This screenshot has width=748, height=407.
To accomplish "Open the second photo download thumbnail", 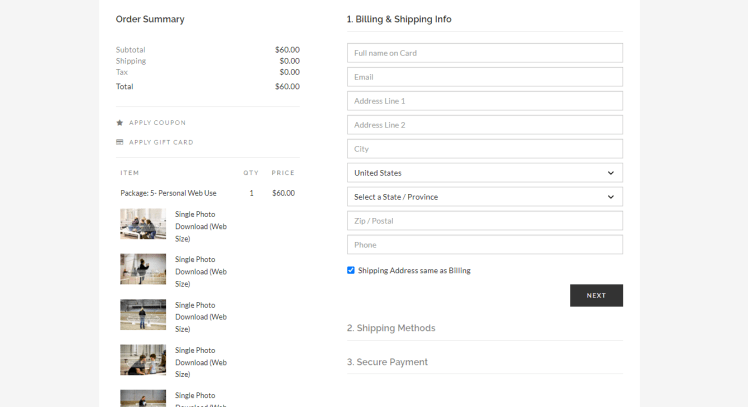I will pyautogui.click(x=143, y=269).
